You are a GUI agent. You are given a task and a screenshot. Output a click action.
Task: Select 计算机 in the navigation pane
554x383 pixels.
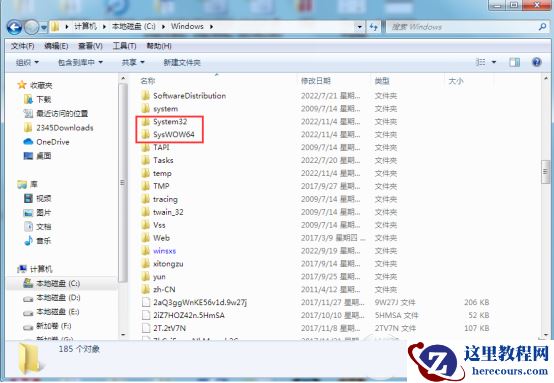tap(35, 269)
